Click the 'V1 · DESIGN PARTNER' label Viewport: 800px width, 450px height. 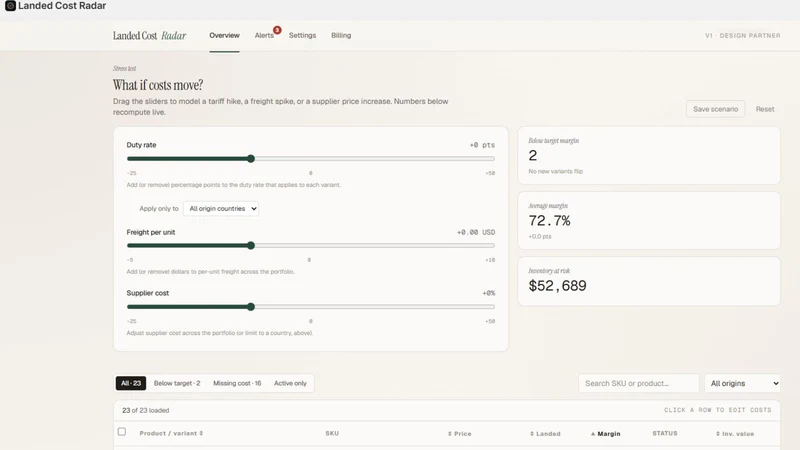pos(742,36)
